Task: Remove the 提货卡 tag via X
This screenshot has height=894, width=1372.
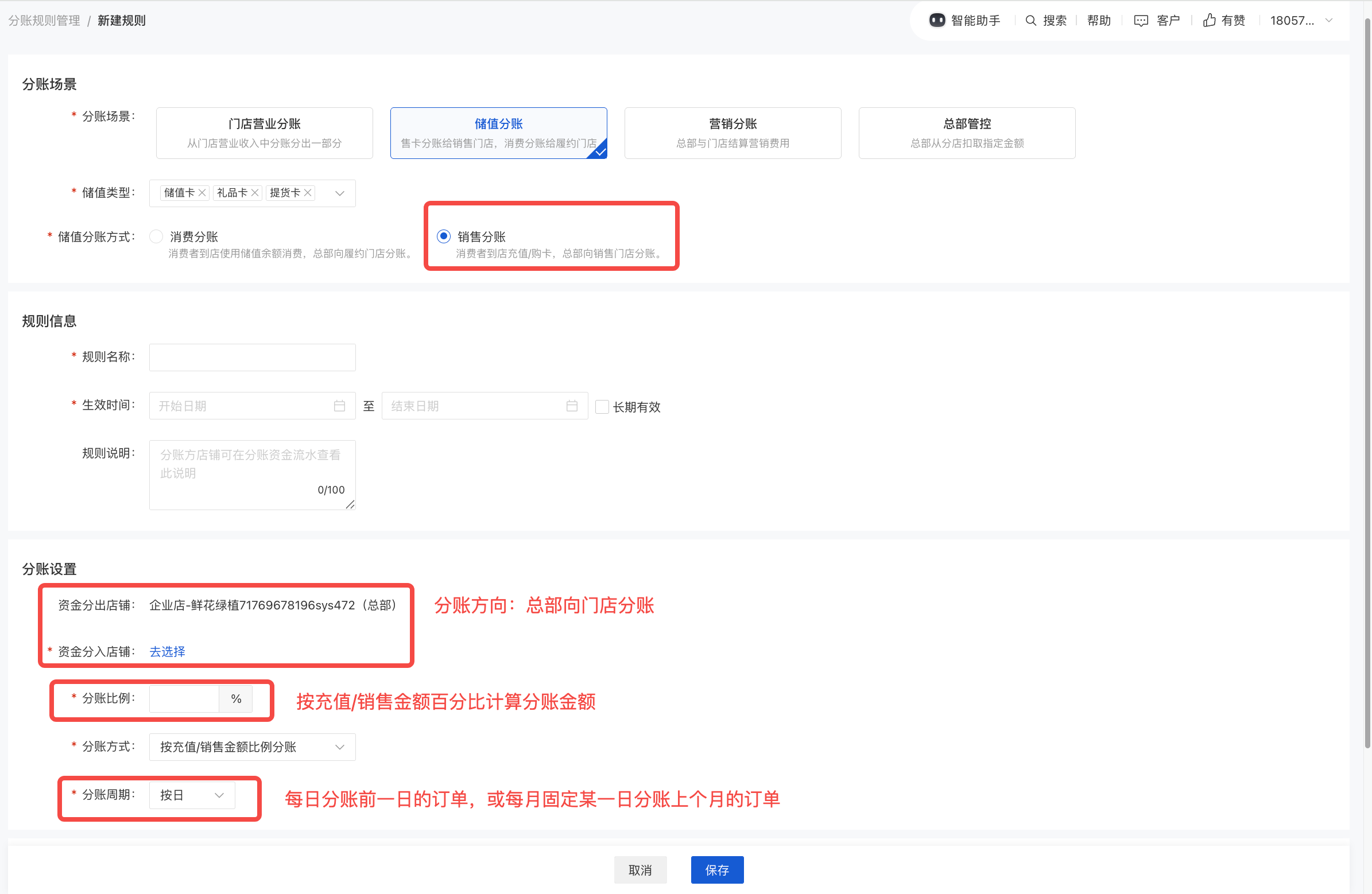Action: coord(308,193)
